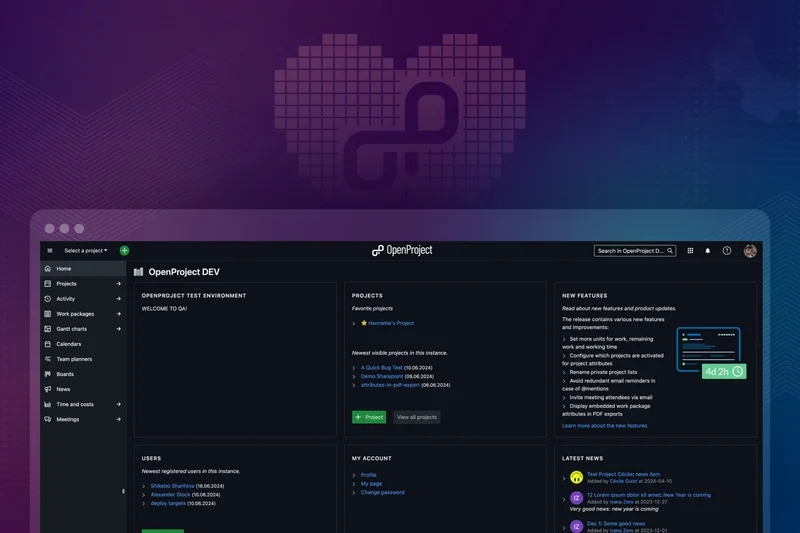Screen dimensions: 800x533
Task: Open the Demo Sharepoint project
Action: 382,376
